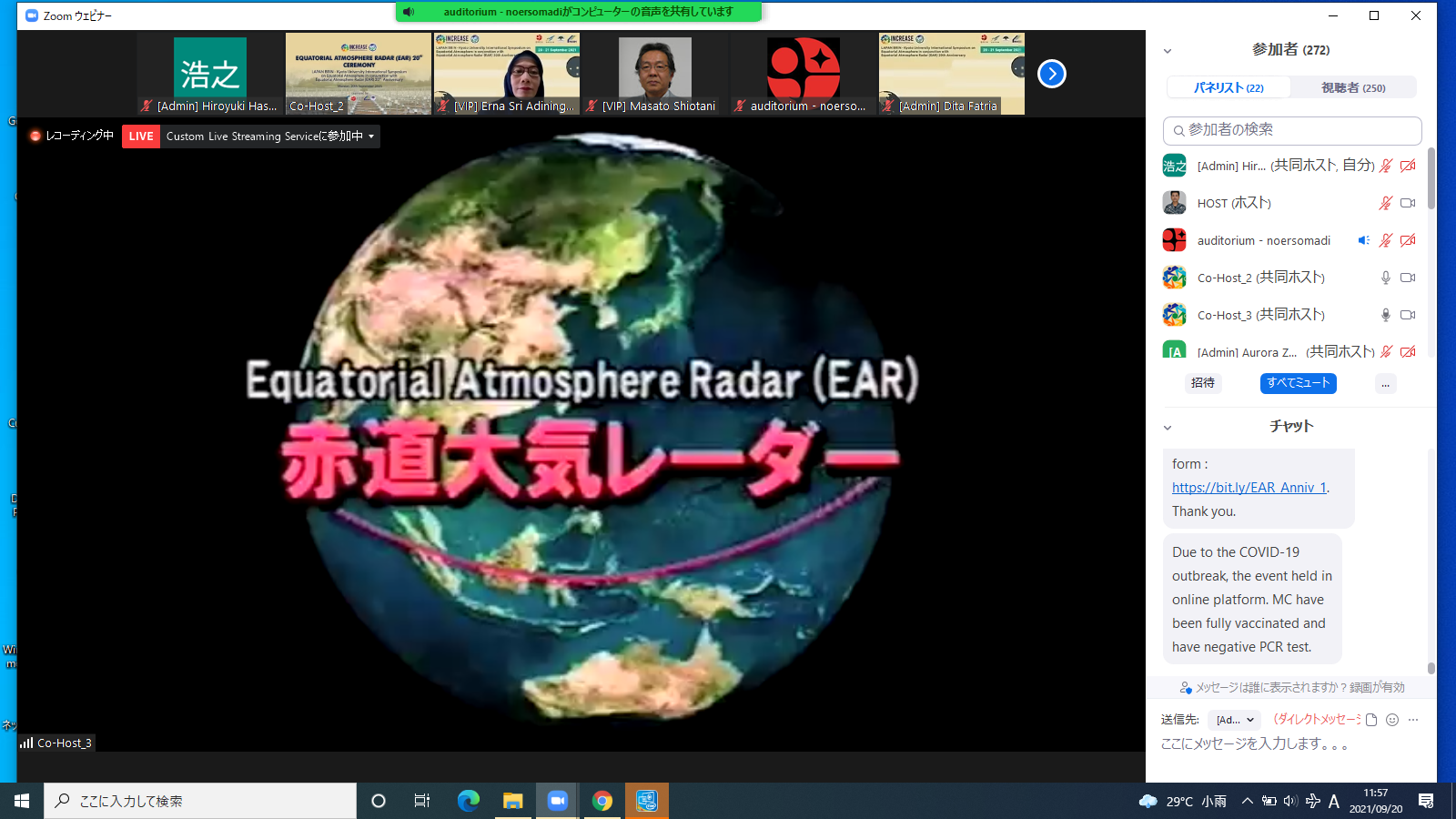Show next video thumbnails with blue arrow
This screenshot has width=1456, height=819.
[x=1051, y=74]
